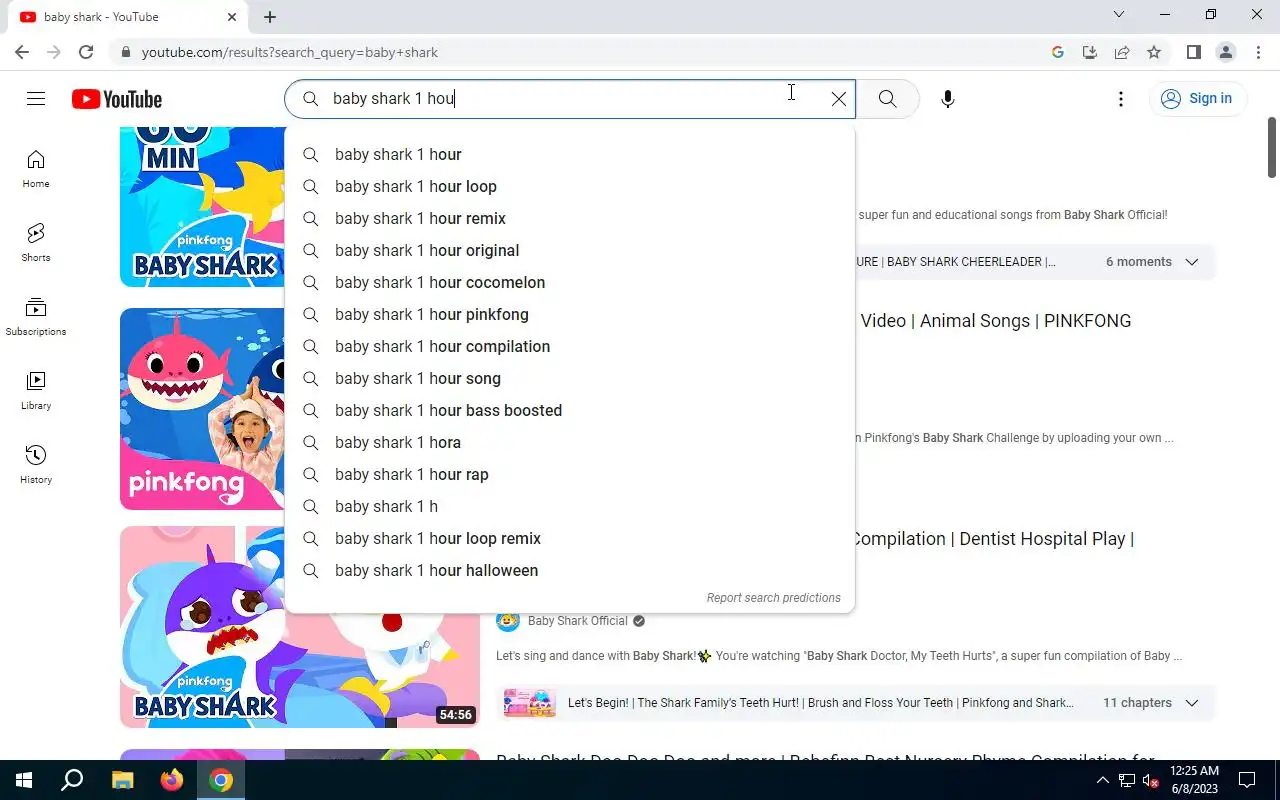This screenshot has width=1280, height=800.
Task: Choose suggestion 'baby shark 1 hour bass boosted'
Action: tap(570, 410)
